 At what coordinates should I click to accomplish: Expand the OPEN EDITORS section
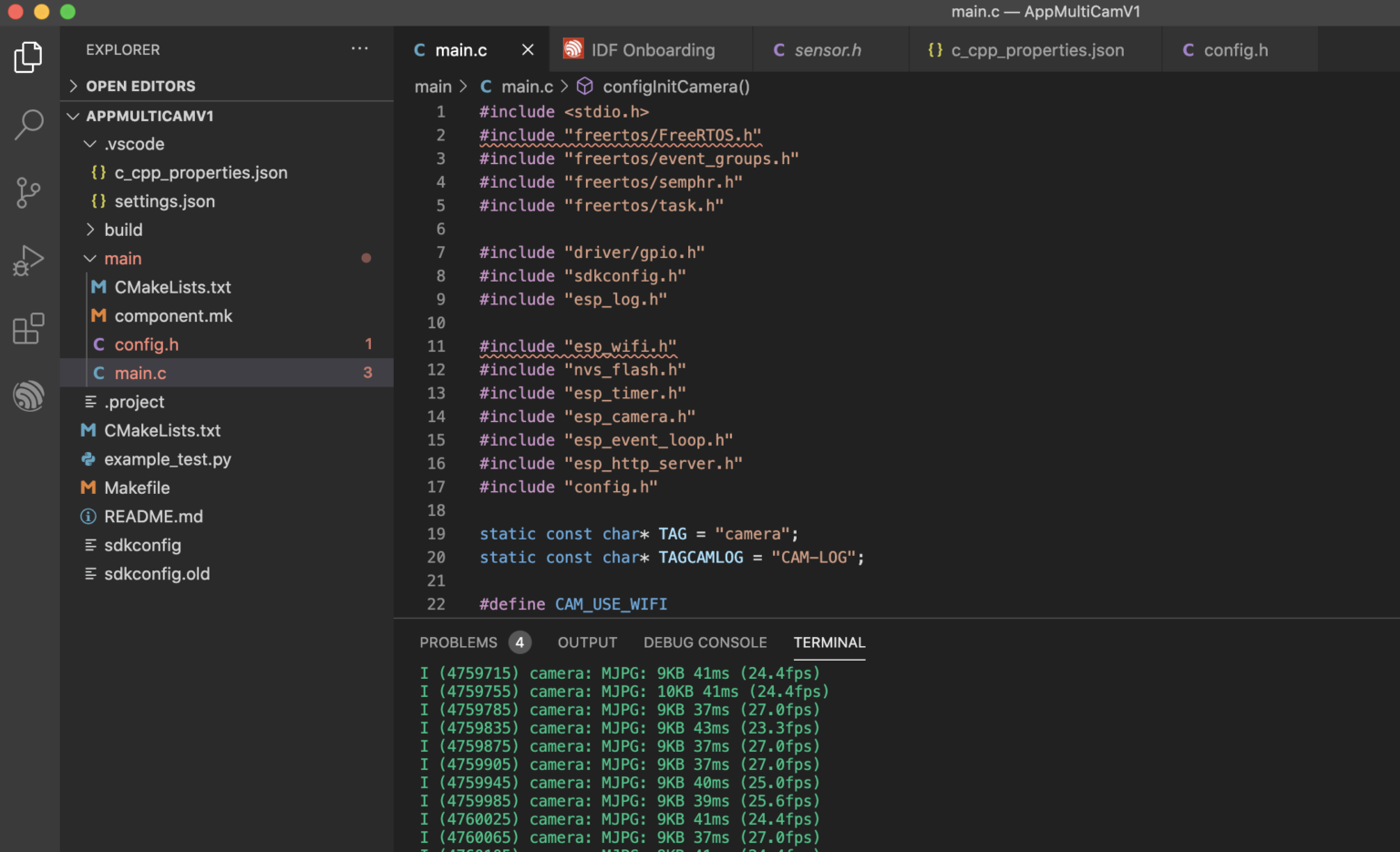[x=73, y=86]
